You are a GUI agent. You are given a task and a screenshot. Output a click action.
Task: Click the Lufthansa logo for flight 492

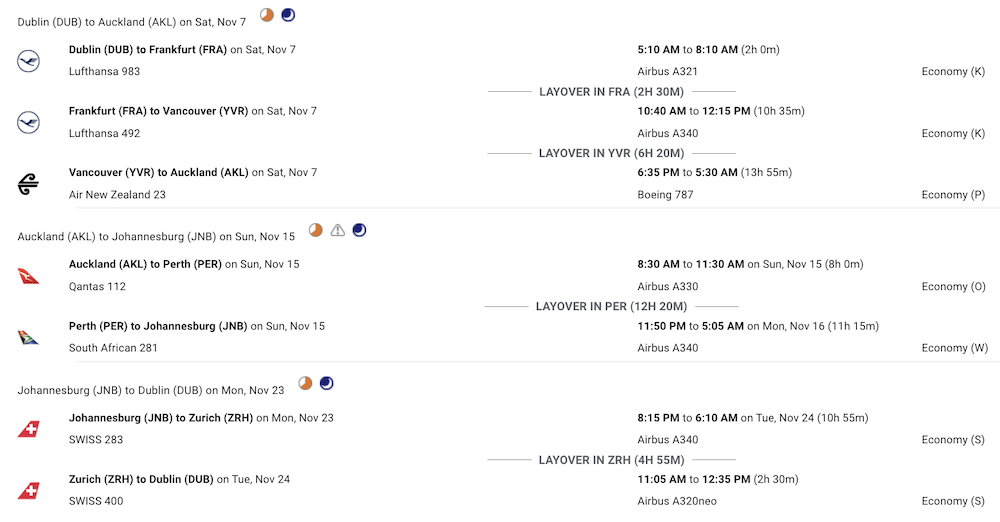(x=28, y=122)
